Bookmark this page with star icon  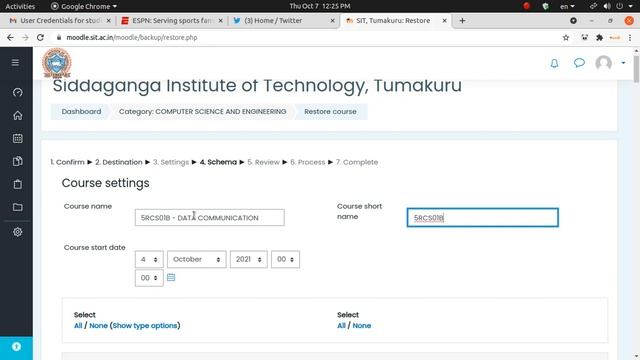(566, 38)
